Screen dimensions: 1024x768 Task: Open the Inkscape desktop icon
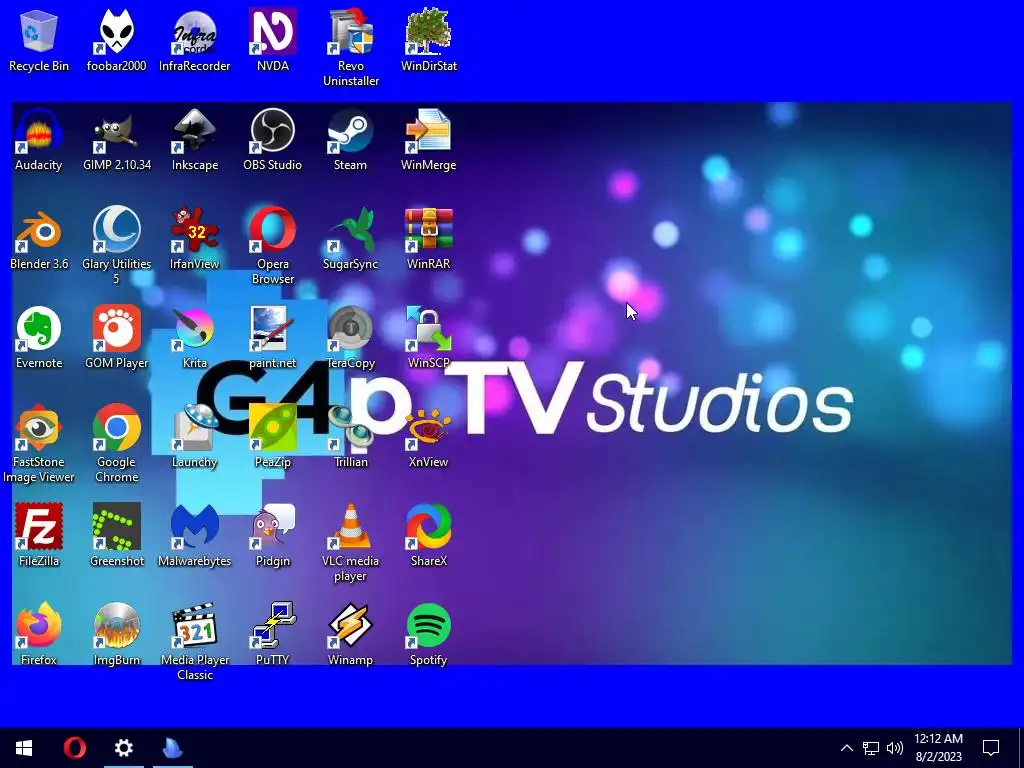[x=195, y=140]
